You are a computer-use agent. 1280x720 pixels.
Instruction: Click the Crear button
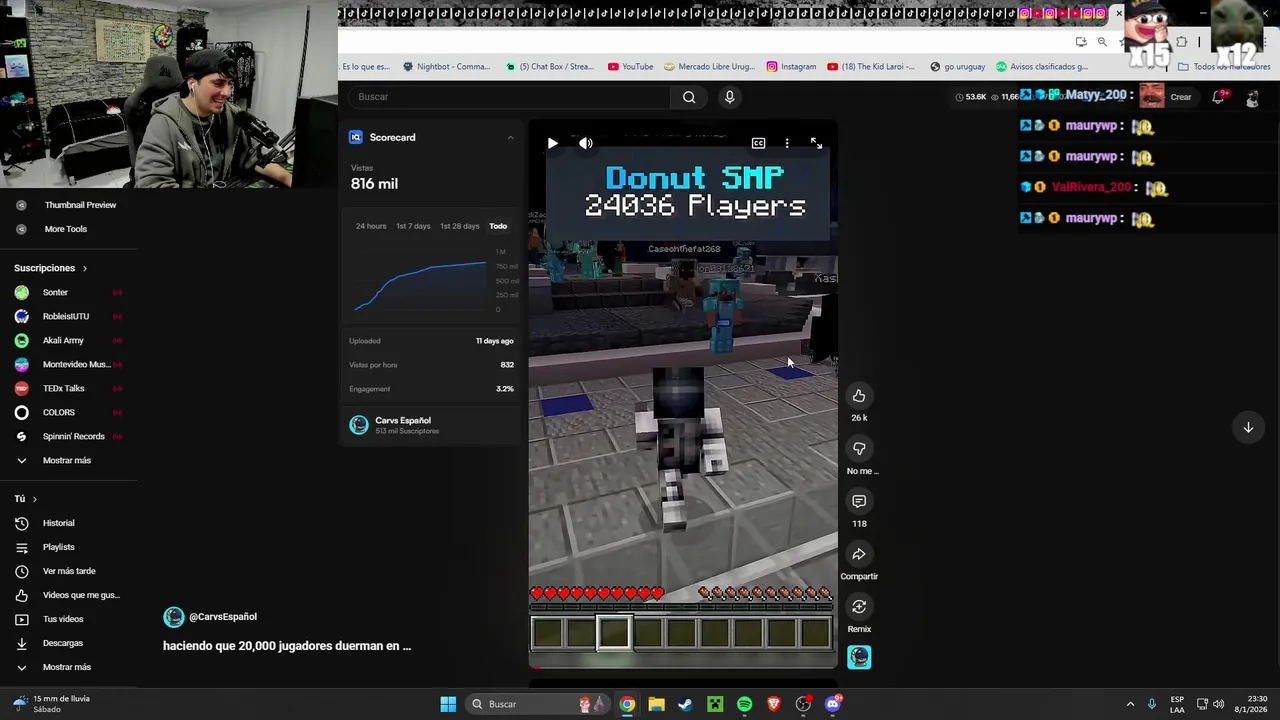(1181, 97)
